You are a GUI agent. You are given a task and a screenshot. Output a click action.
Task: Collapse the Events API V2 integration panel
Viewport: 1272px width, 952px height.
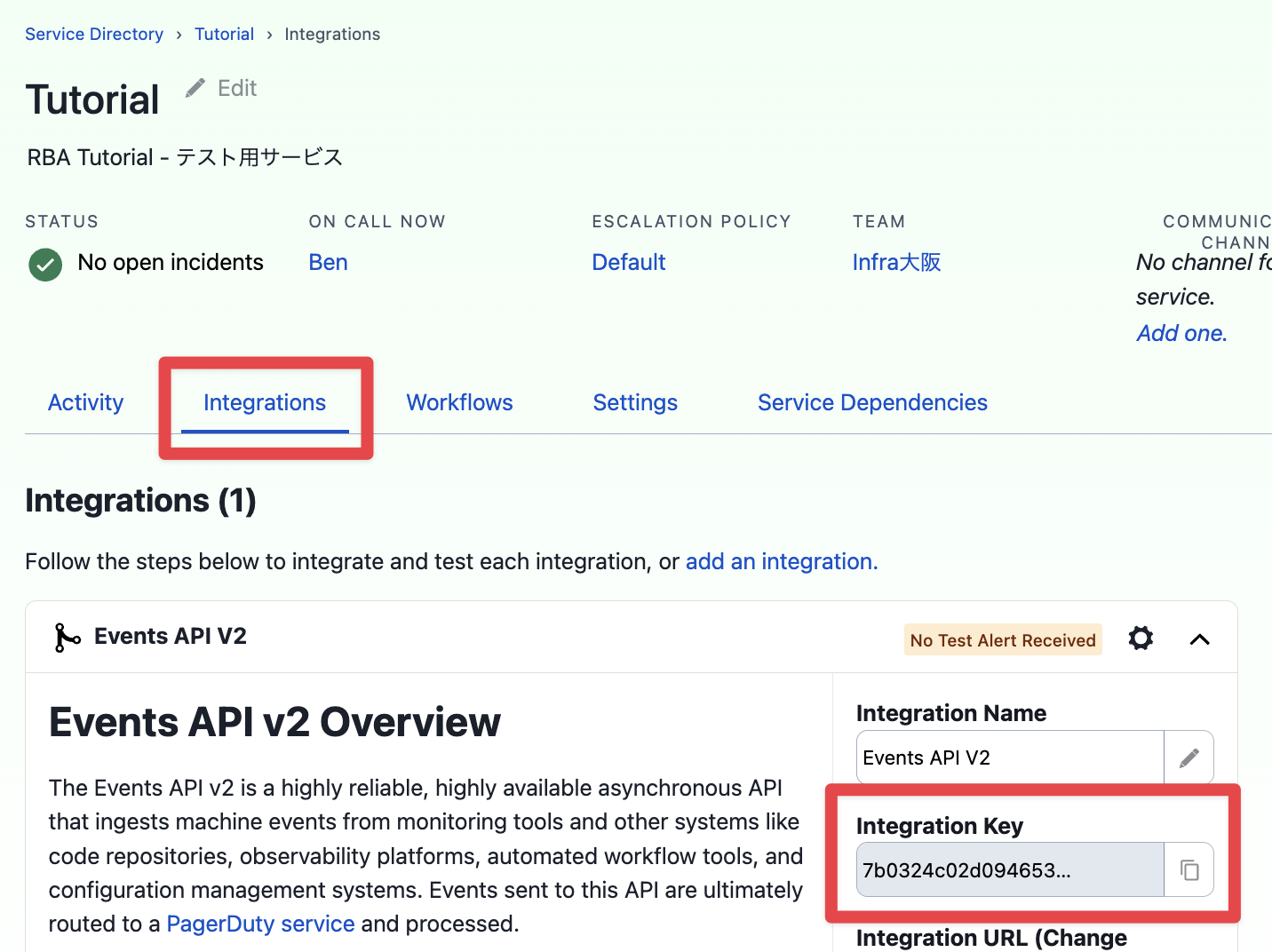[x=1200, y=639]
